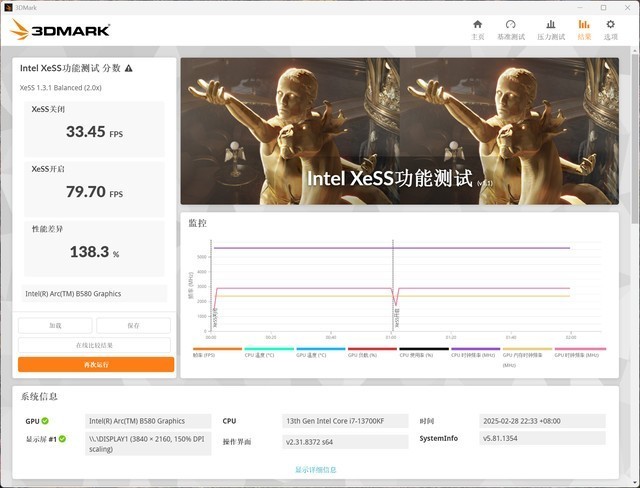Maximize the 3DMark window
Image resolution: width=640 pixels, height=488 pixels.
point(603,7)
